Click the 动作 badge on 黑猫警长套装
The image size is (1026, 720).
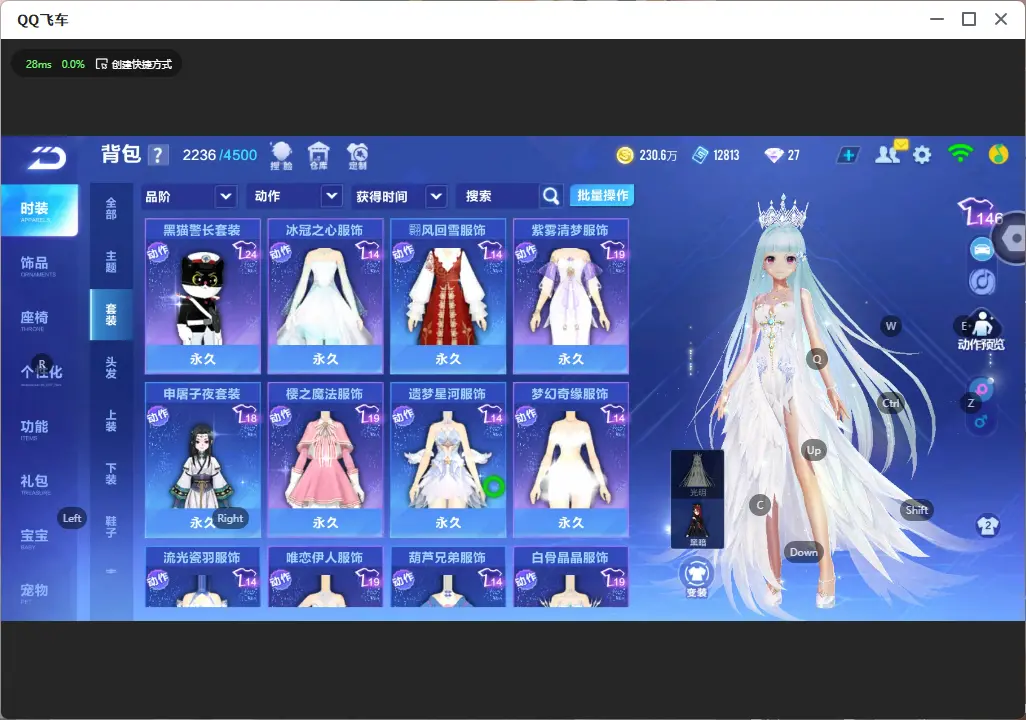pyautogui.click(x=158, y=253)
